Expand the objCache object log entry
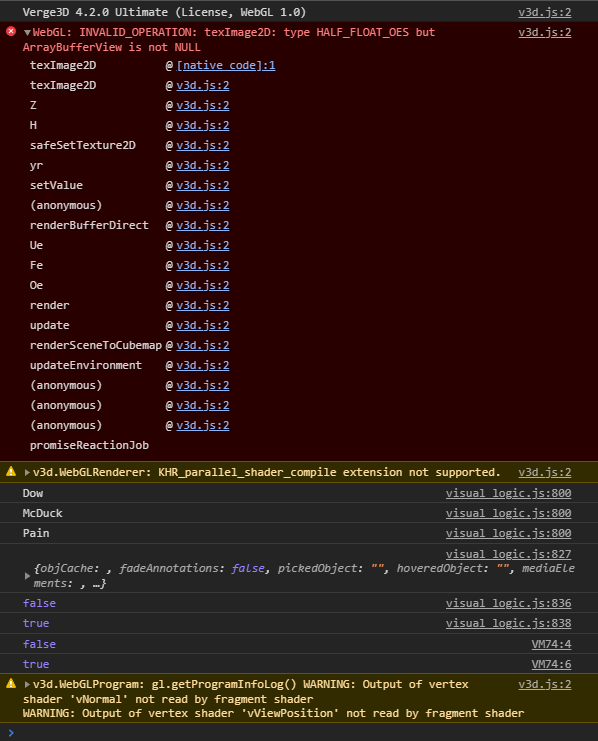Image resolution: width=598 pixels, height=741 pixels. tap(27, 576)
